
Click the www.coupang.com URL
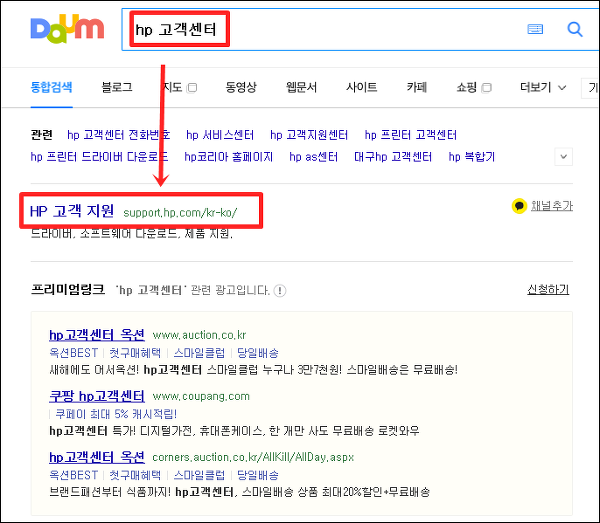tap(201, 396)
